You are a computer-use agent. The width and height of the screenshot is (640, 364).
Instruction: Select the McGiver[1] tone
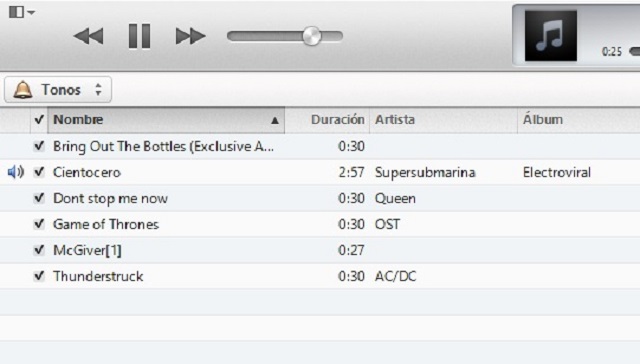(87, 250)
